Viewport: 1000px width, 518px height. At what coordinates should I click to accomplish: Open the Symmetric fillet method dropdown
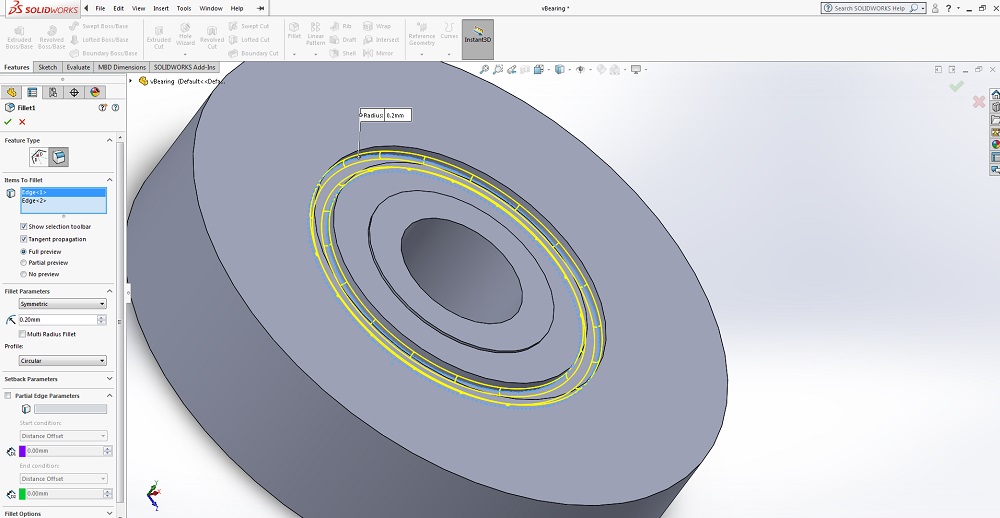(62, 304)
